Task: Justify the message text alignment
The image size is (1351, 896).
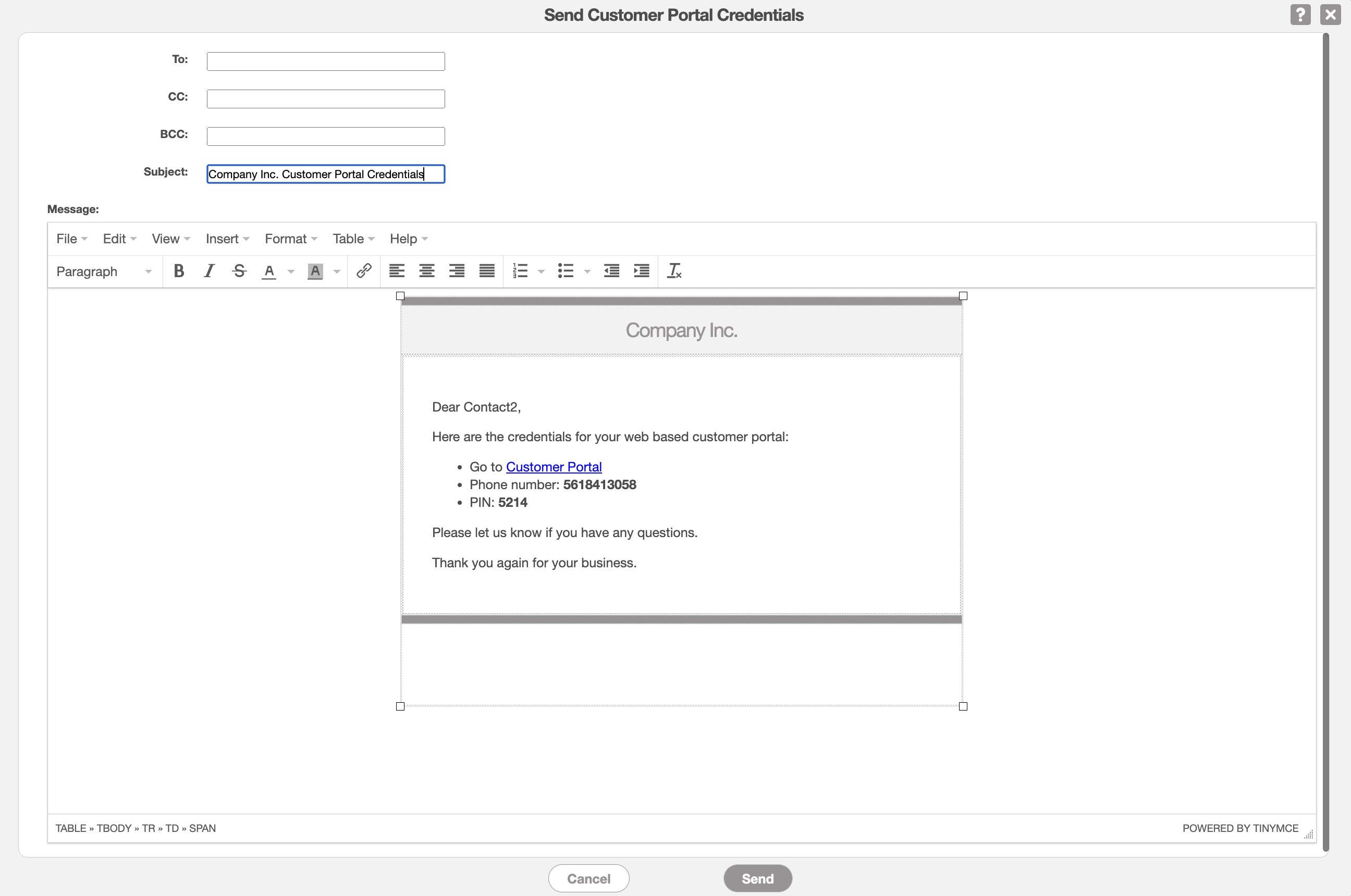Action: (486, 271)
